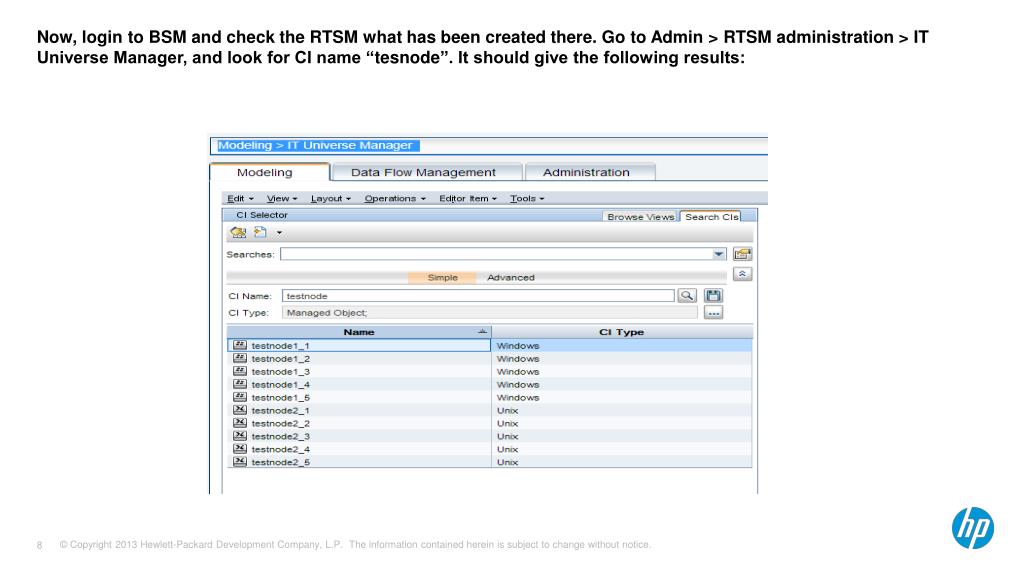Switch to Simple search mode
This screenshot has height=576, width=1024.
coord(442,277)
